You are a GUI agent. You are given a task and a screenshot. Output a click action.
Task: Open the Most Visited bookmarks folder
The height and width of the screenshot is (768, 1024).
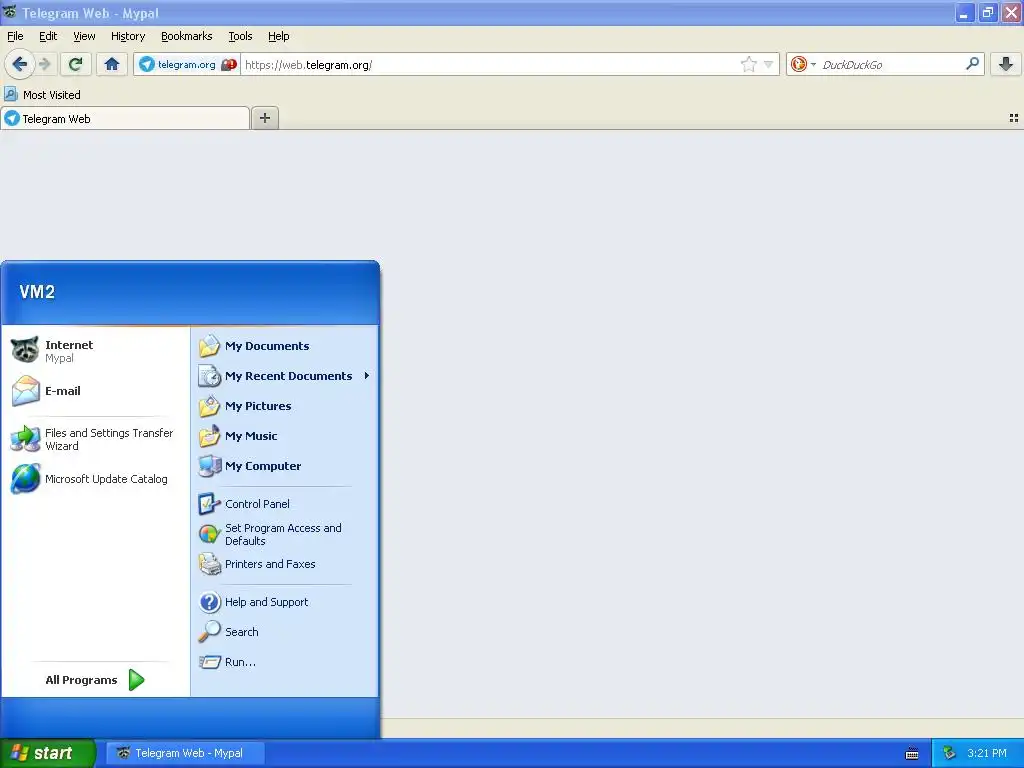pyautogui.click(x=43, y=95)
